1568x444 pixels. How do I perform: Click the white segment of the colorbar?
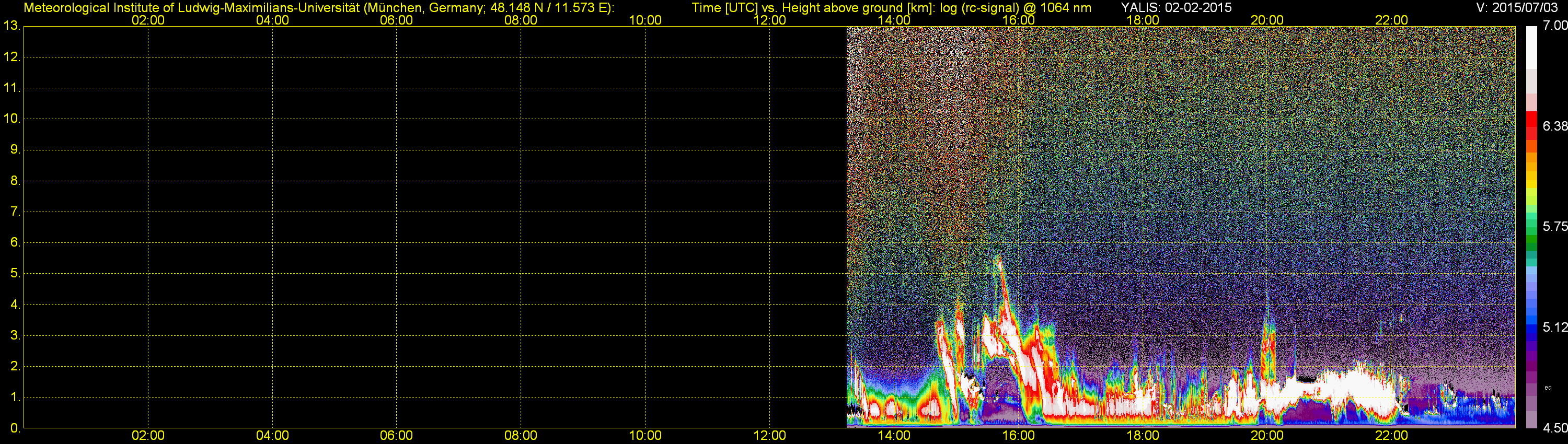pyautogui.click(x=1531, y=48)
